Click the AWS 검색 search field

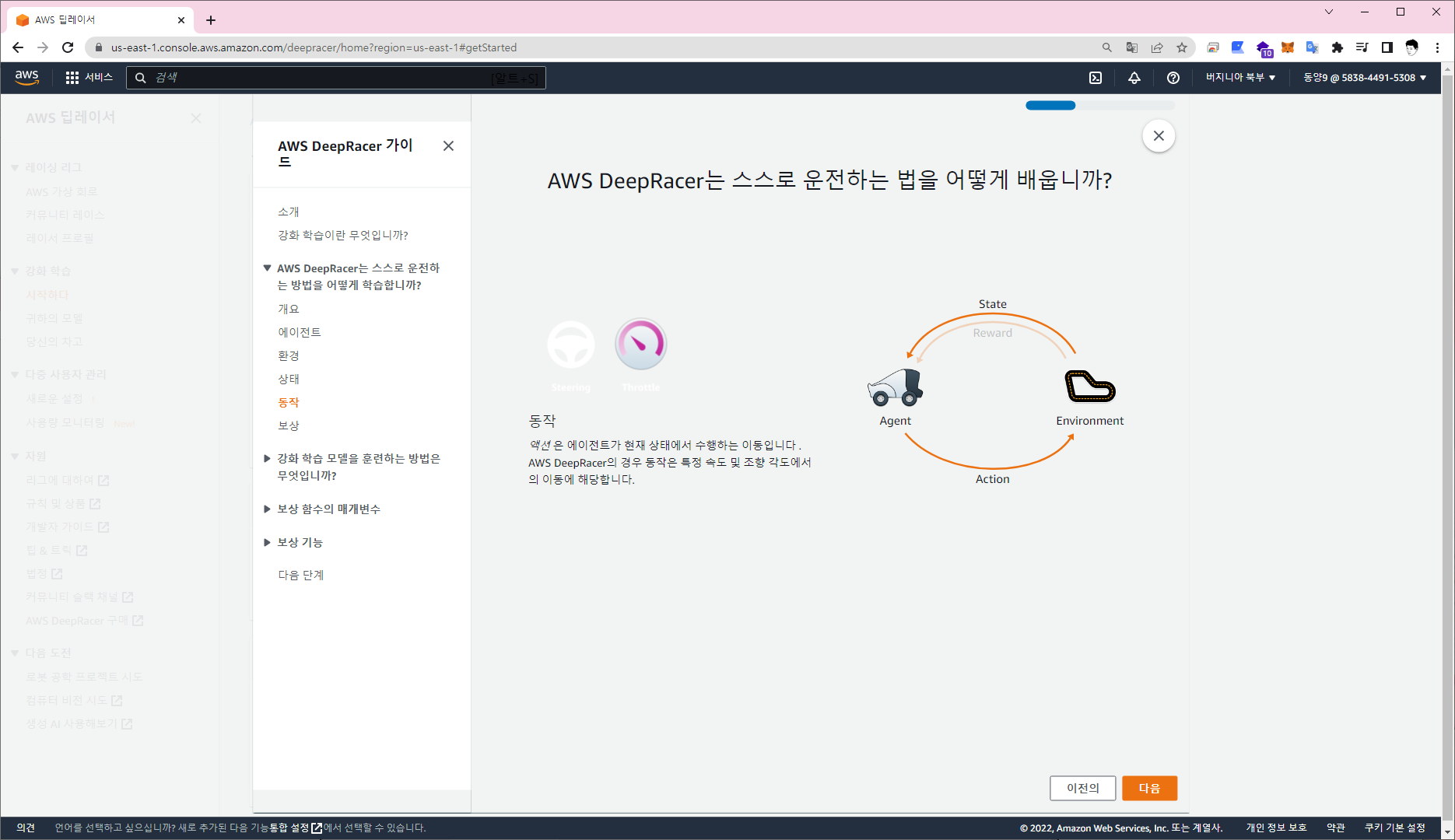click(336, 78)
